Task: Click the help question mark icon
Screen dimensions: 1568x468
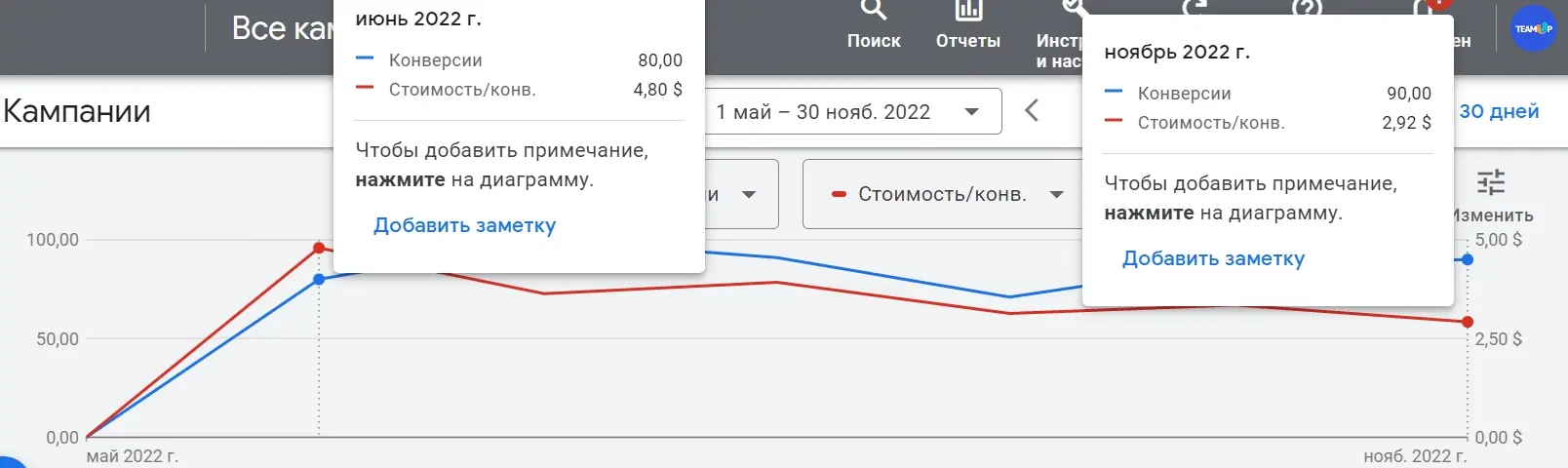Action: (x=1306, y=8)
